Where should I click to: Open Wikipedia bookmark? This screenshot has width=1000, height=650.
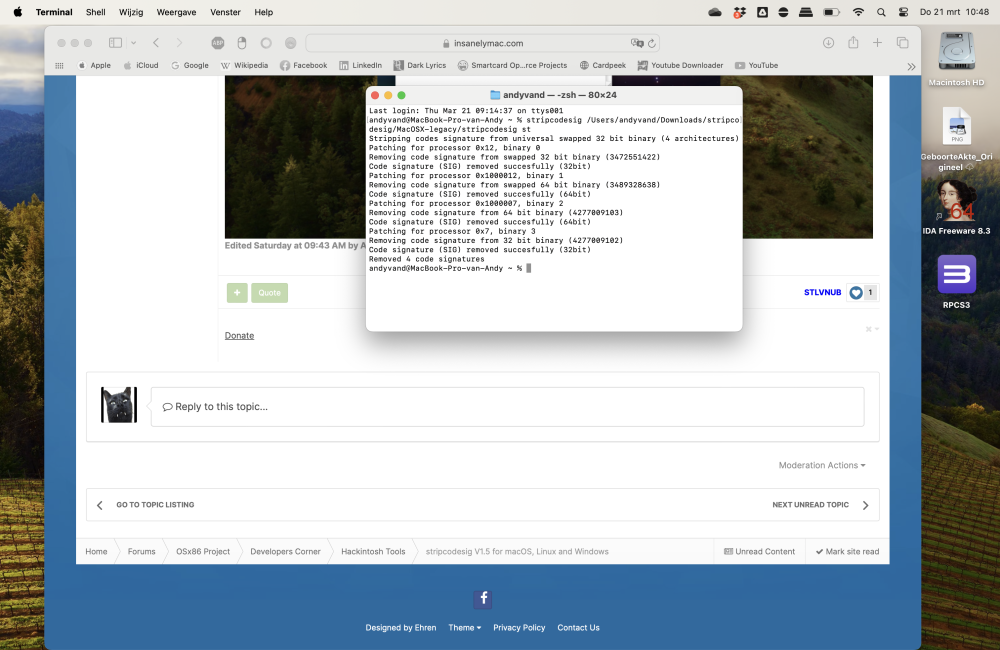click(244, 65)
